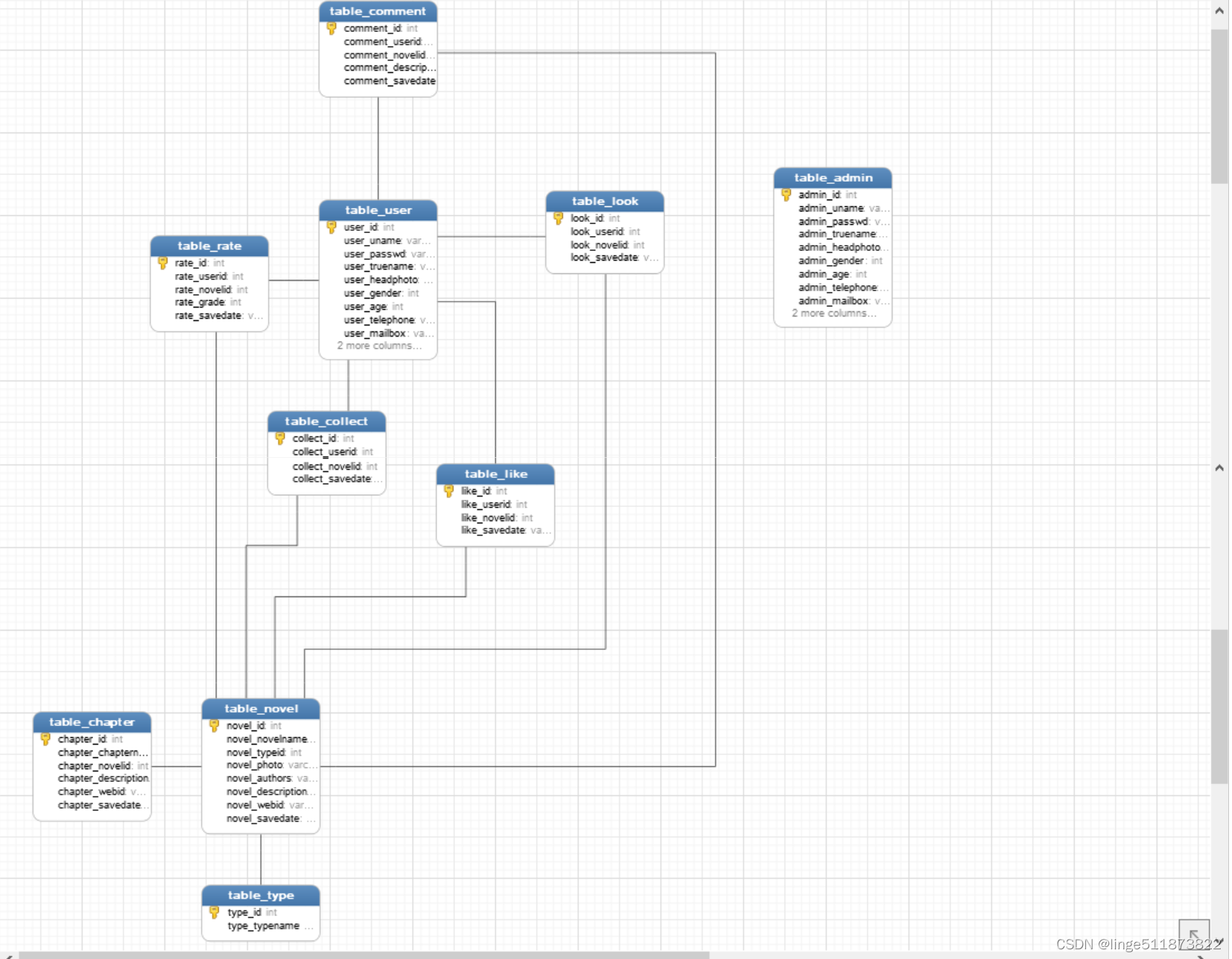Click the key icon next to novel_id
Screen dimensions: 1232x959
215,725
